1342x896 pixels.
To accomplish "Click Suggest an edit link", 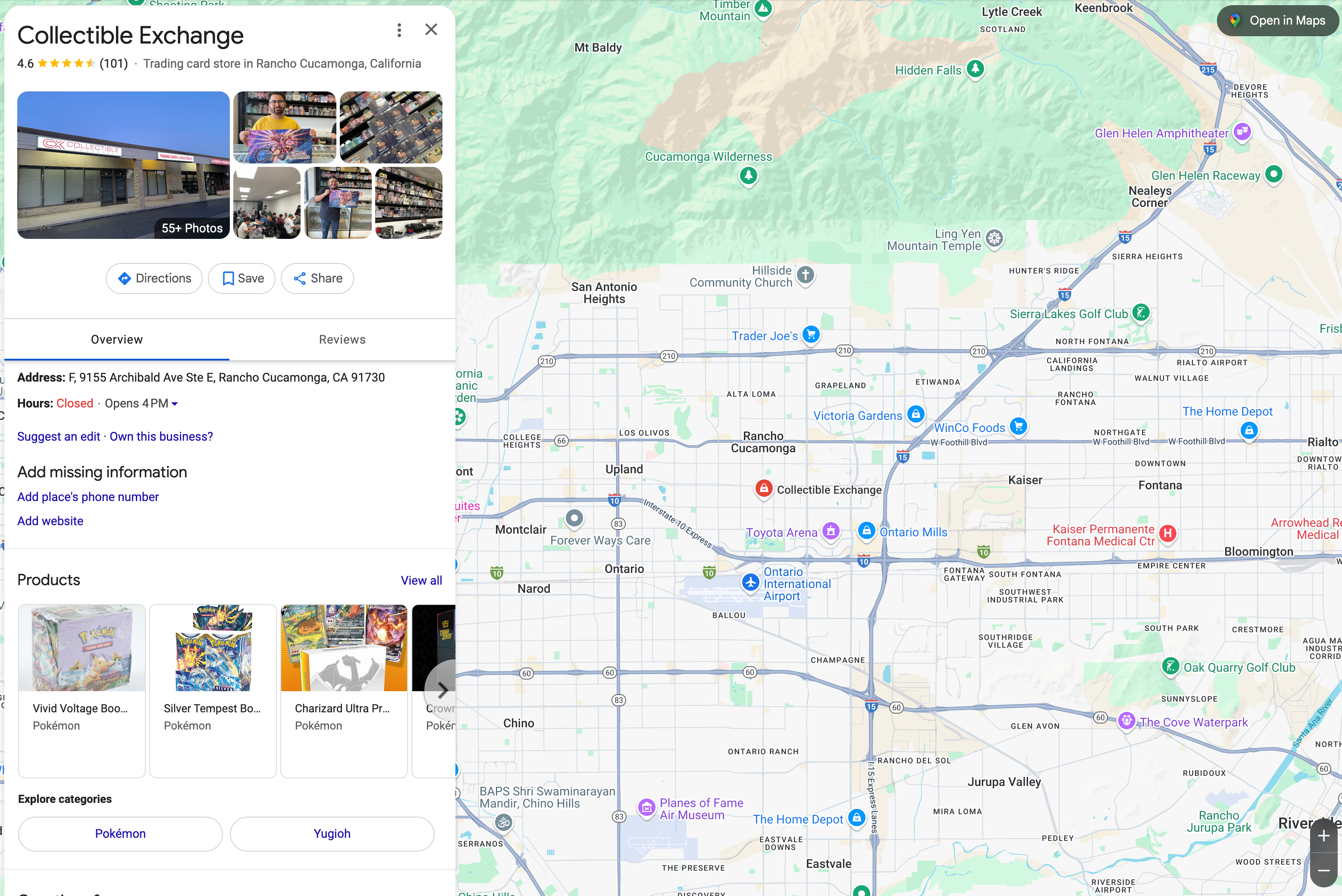I will [58, 436].
